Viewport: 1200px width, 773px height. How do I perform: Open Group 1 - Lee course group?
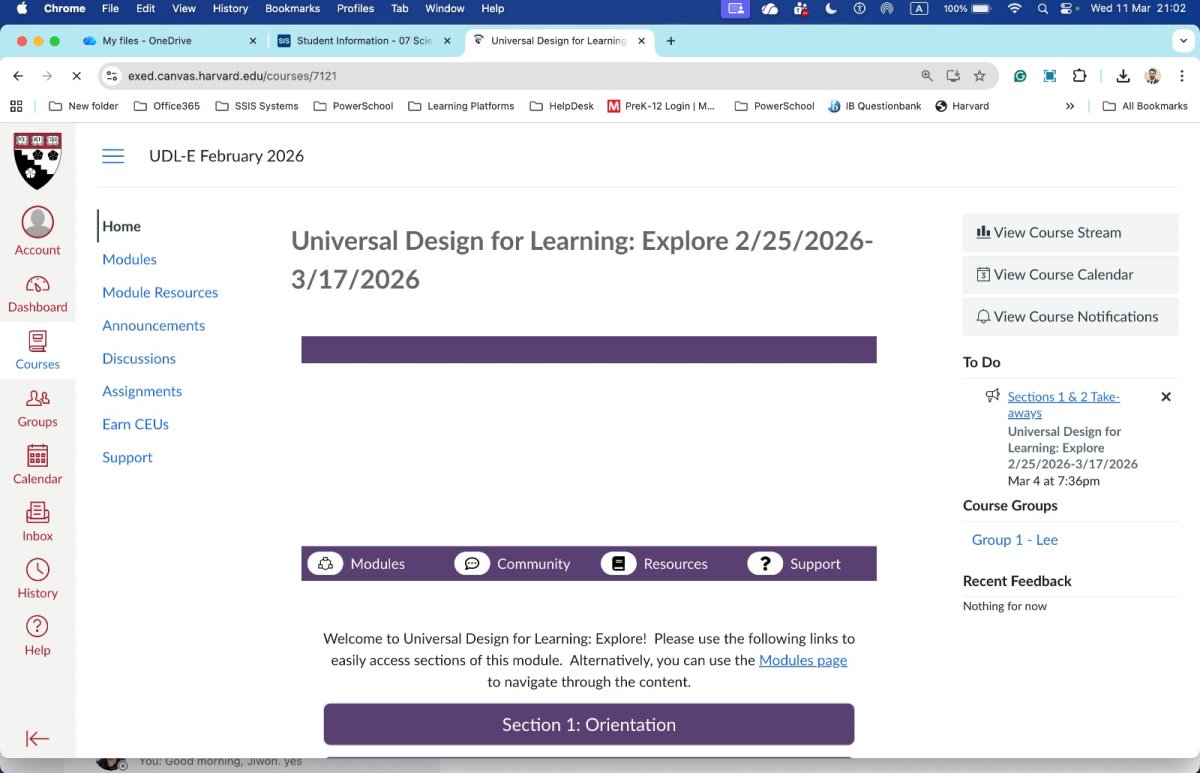[1015, 540]
